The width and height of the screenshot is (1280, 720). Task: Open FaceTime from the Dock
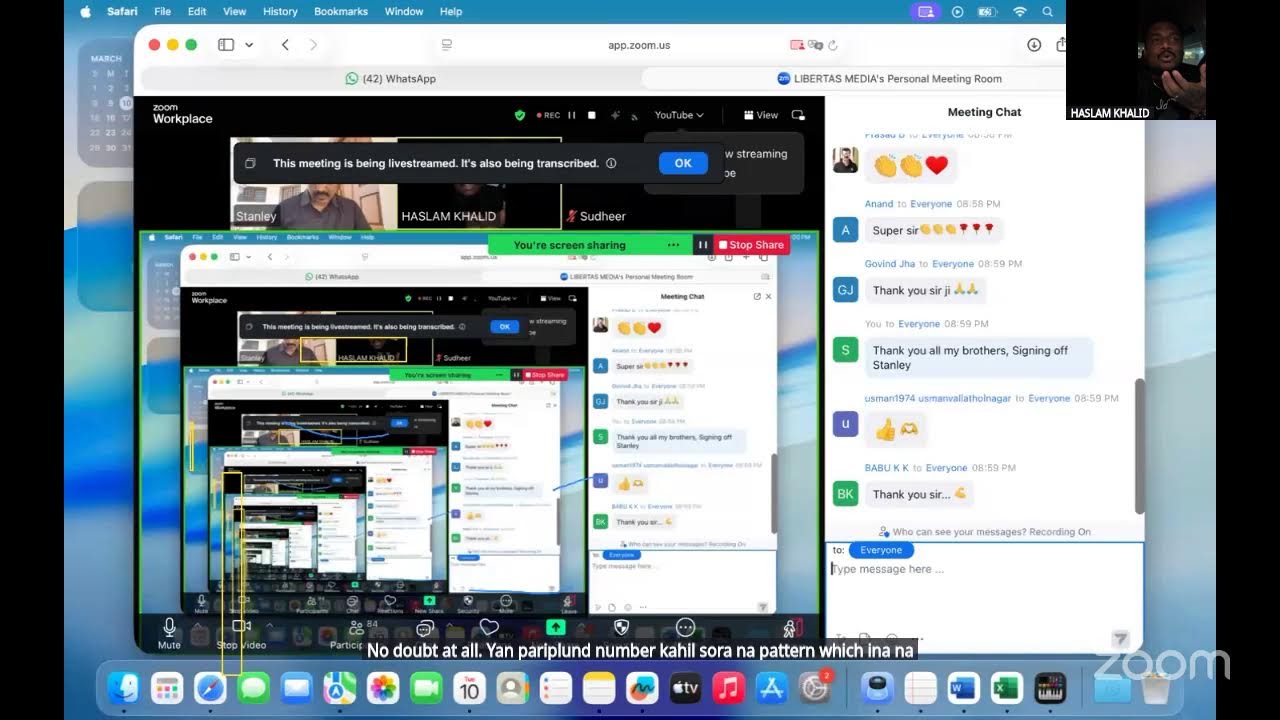426,688
